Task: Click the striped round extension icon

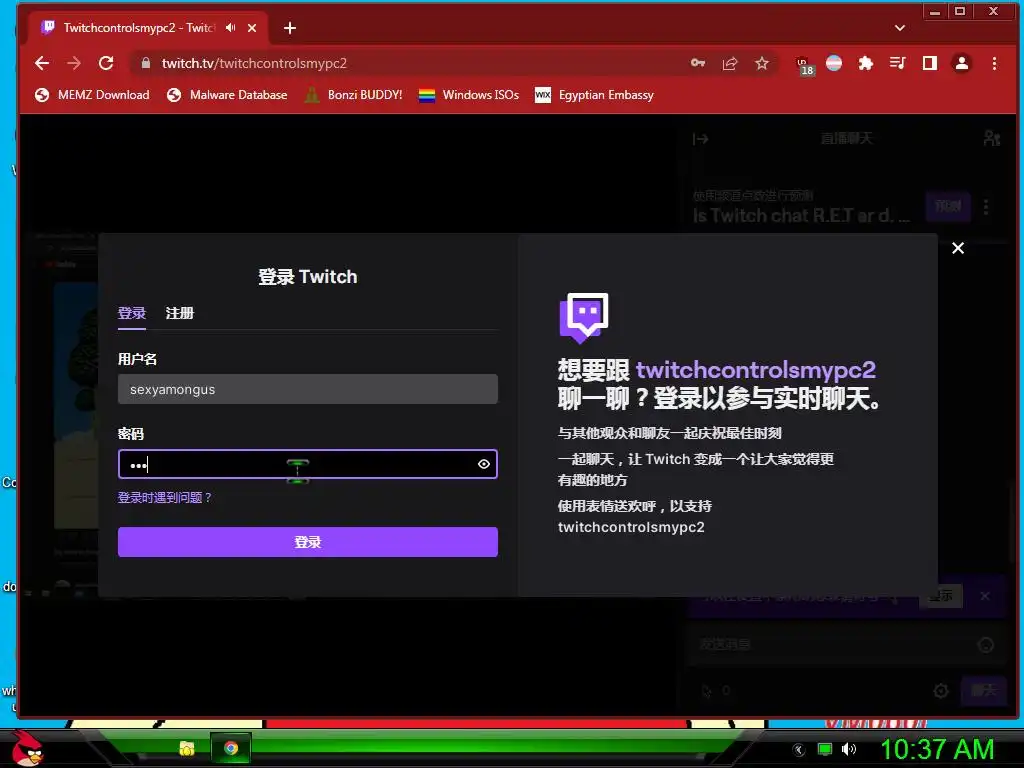Action: click(x=834, y=63)
